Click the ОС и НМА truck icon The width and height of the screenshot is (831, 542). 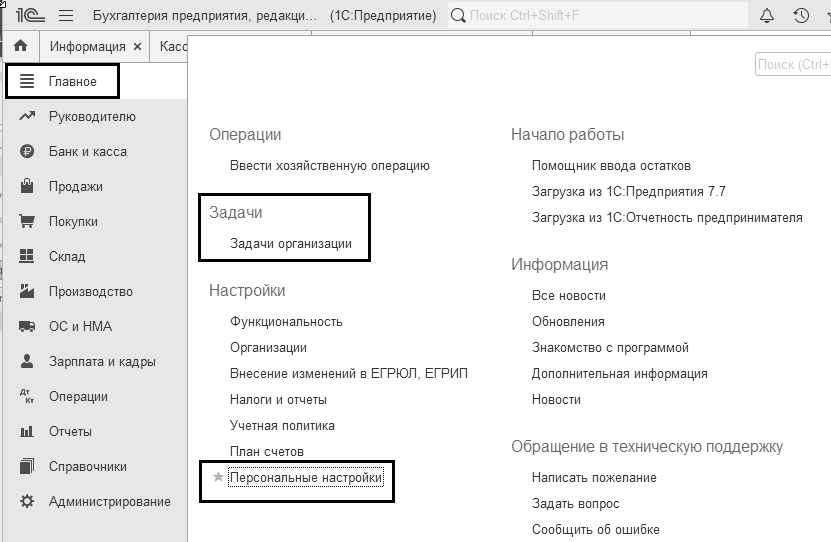pyautogui.click(x=27, y=326)
